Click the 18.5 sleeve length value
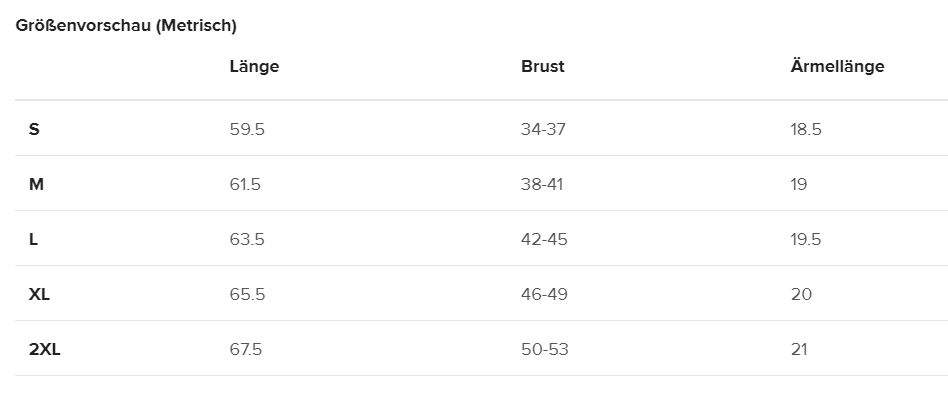Image resolution: width=948 pixels, height=411 pixels. coord(806,129)
